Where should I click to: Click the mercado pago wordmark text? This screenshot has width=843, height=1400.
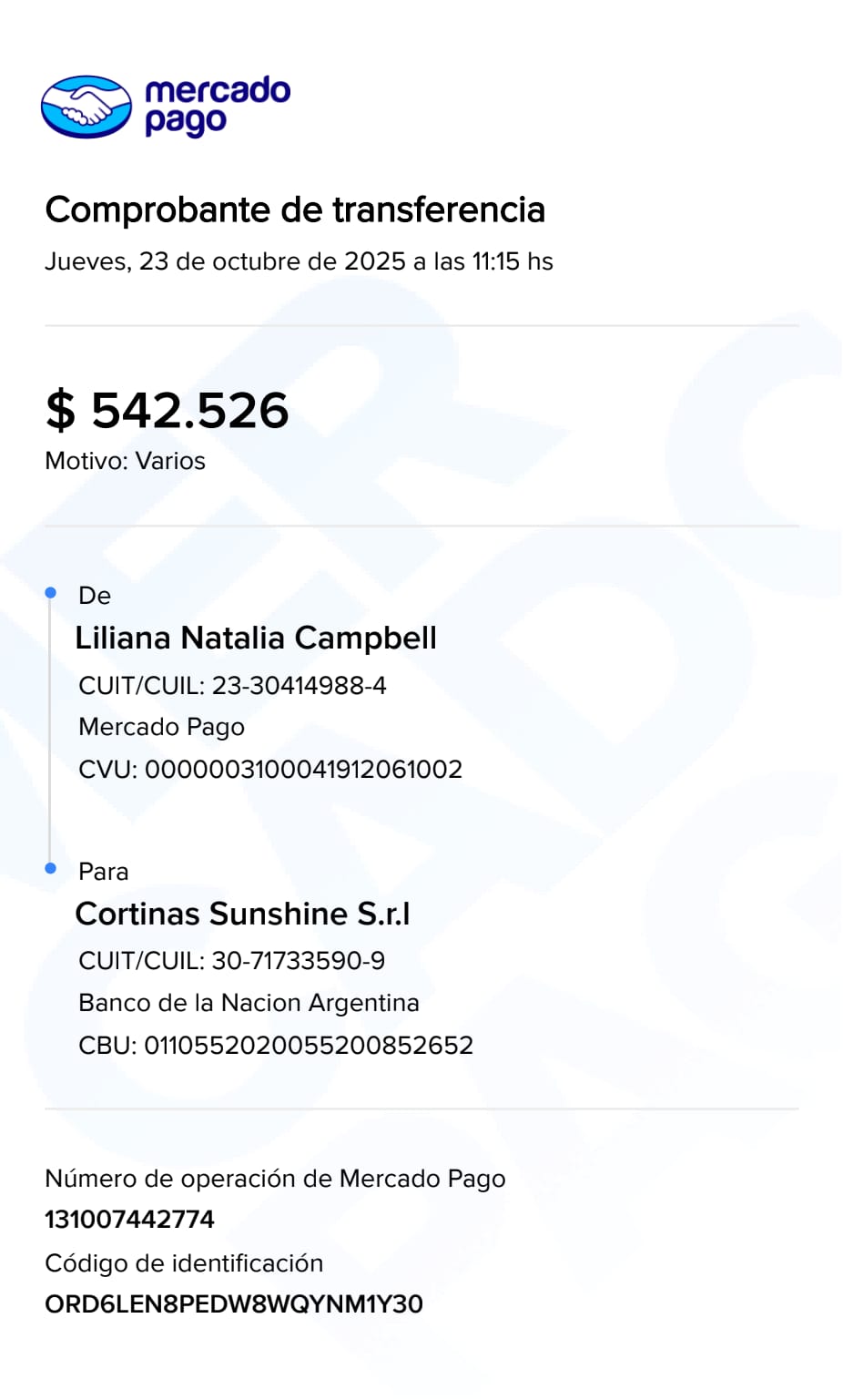(x=217, y=106)
